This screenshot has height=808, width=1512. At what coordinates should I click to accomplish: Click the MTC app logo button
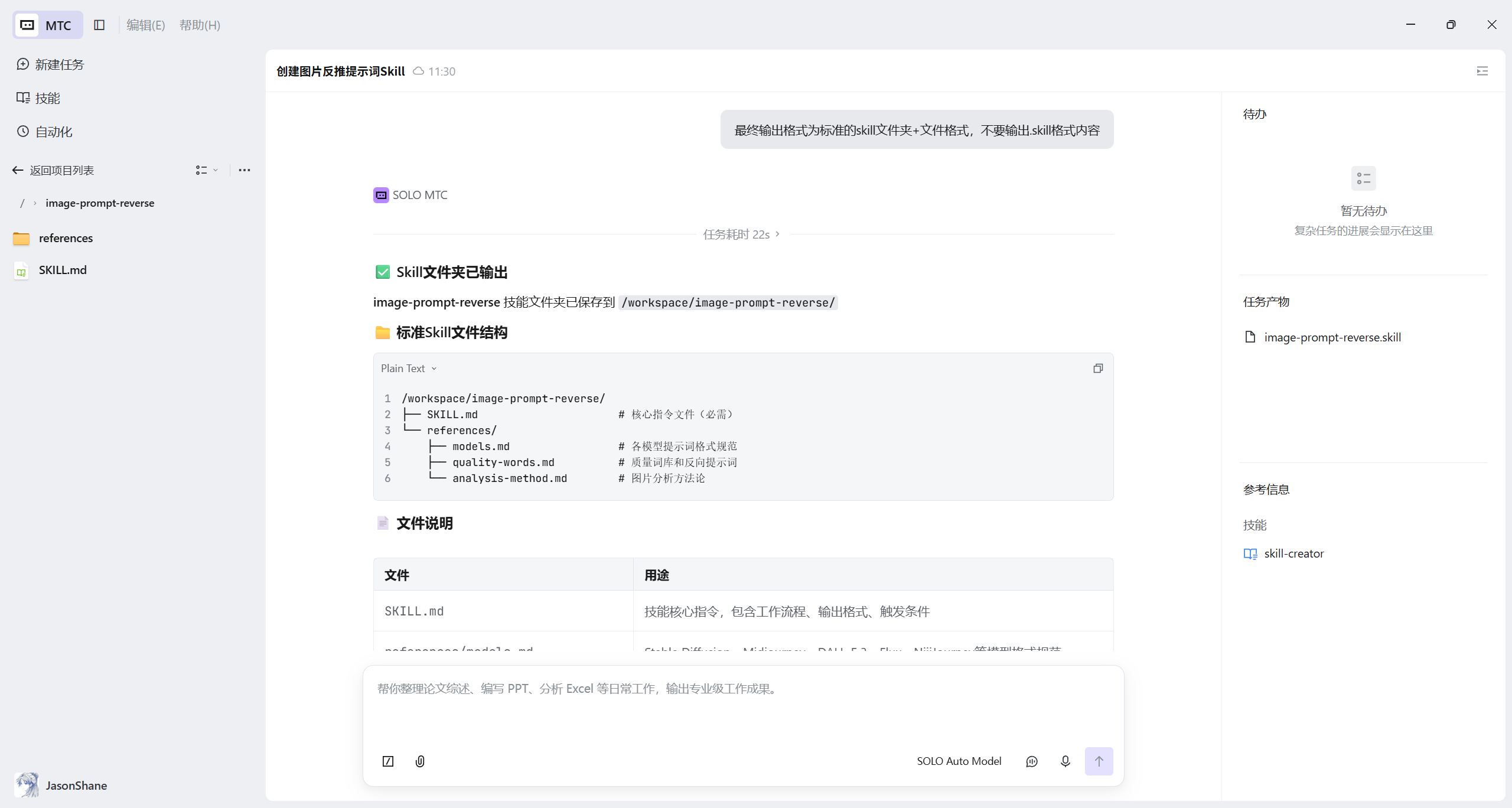48,25
